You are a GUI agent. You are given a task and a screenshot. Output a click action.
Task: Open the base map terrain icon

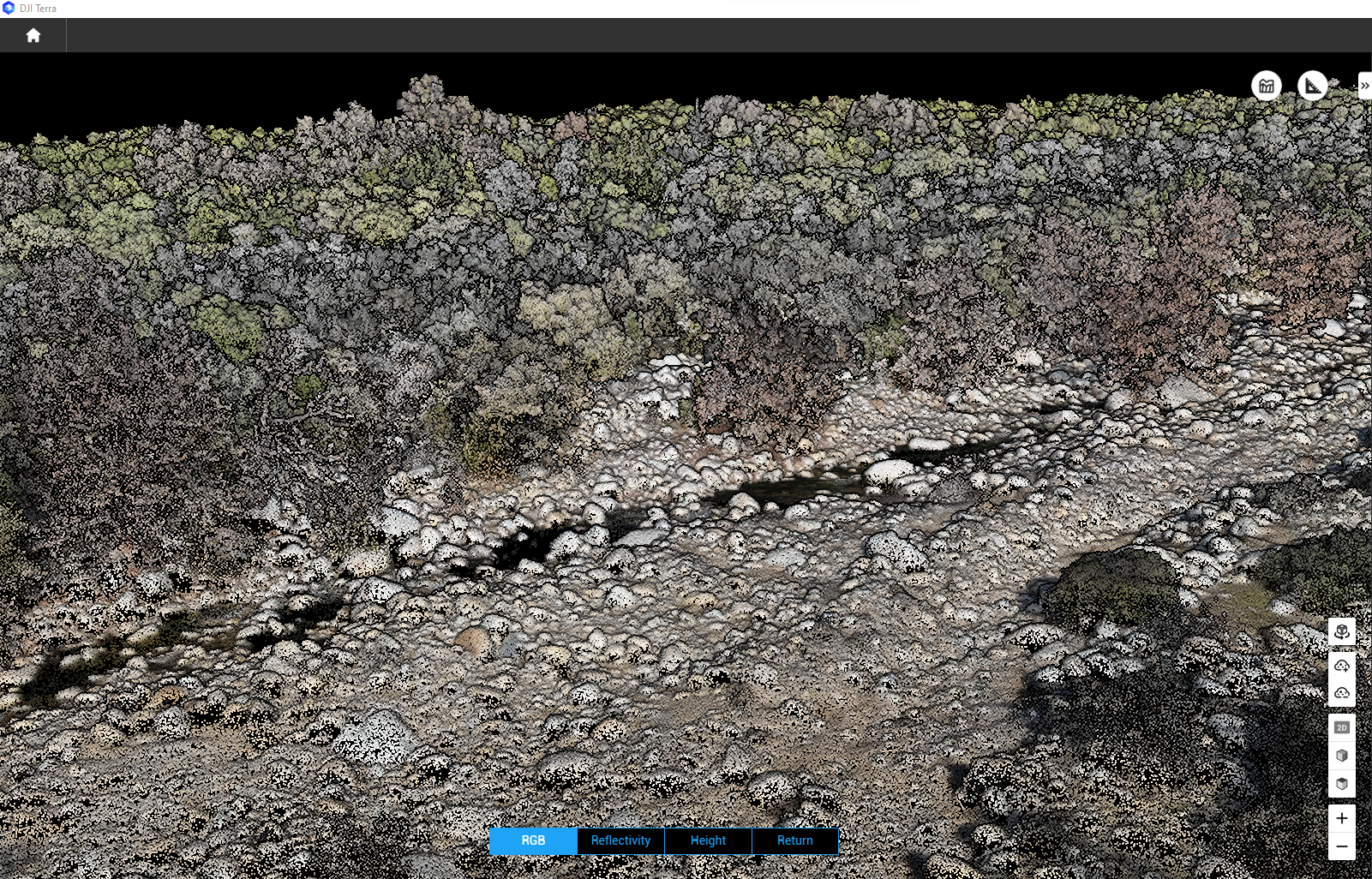click(x=1267, y=85)
